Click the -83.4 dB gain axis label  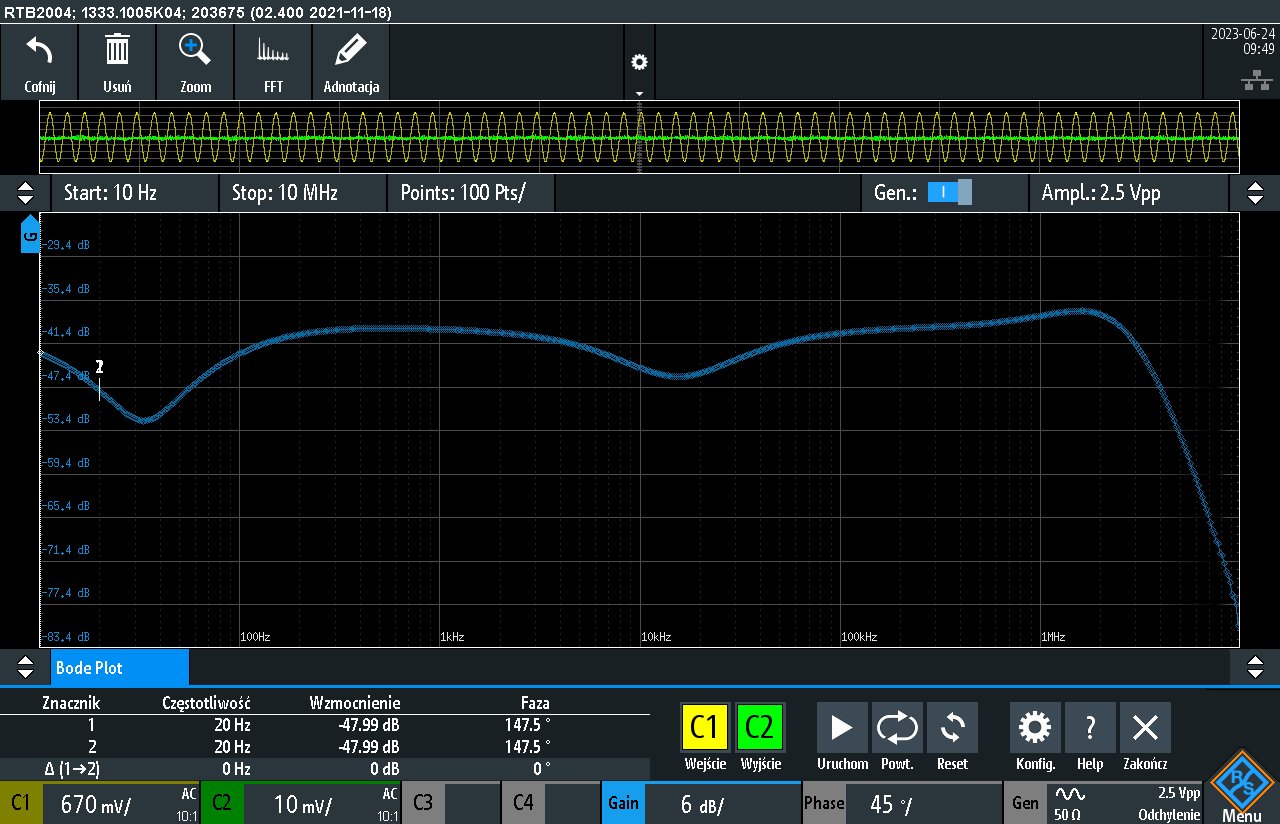pos(66,637)
